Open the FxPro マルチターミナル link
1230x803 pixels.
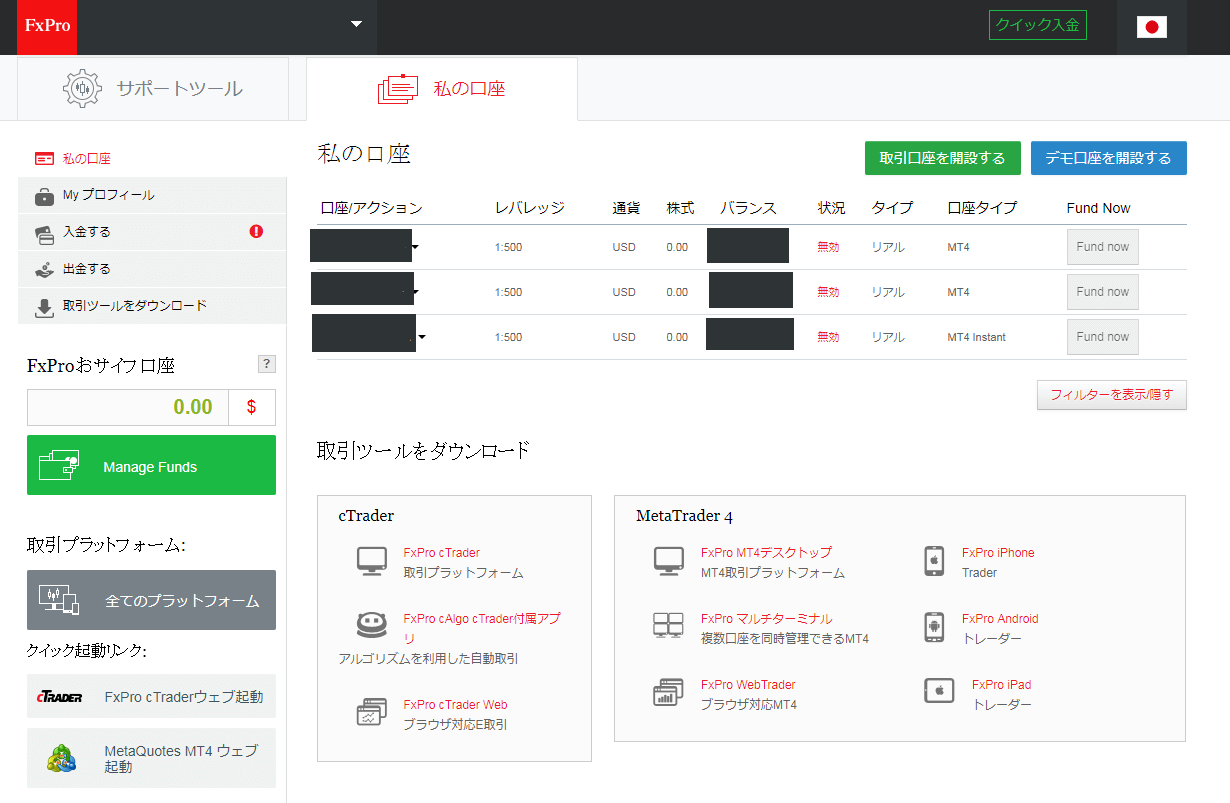tap(766, 619)
